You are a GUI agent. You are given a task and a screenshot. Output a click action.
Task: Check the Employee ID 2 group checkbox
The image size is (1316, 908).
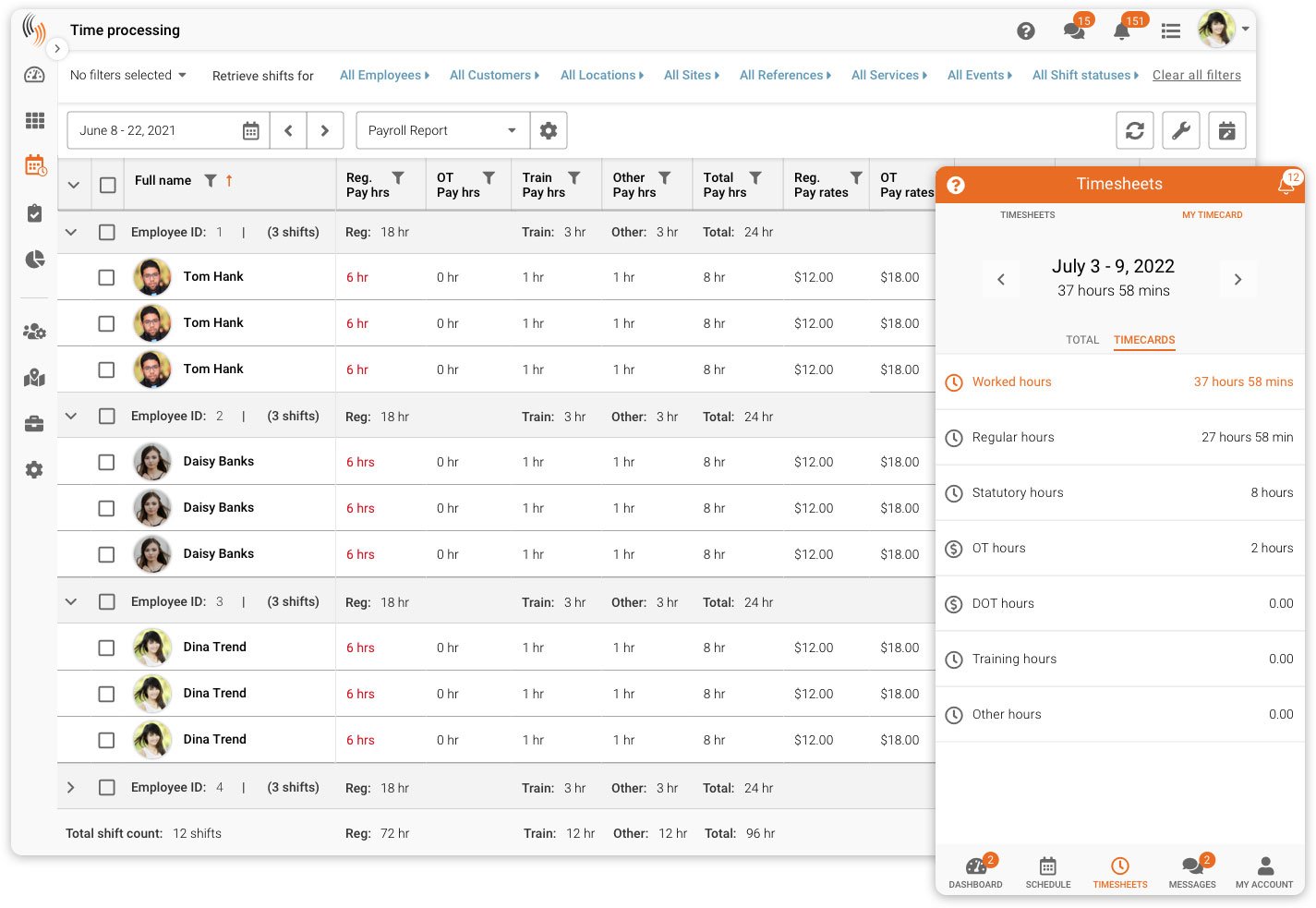(107, 417)
